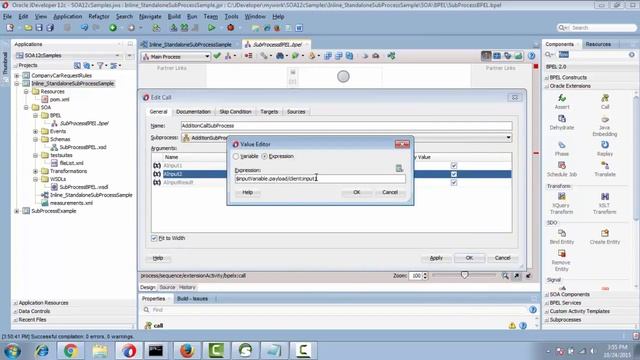Switch to Resources tab in right panel
Screen dimensions: 640x360
click(x=598, y=44)
